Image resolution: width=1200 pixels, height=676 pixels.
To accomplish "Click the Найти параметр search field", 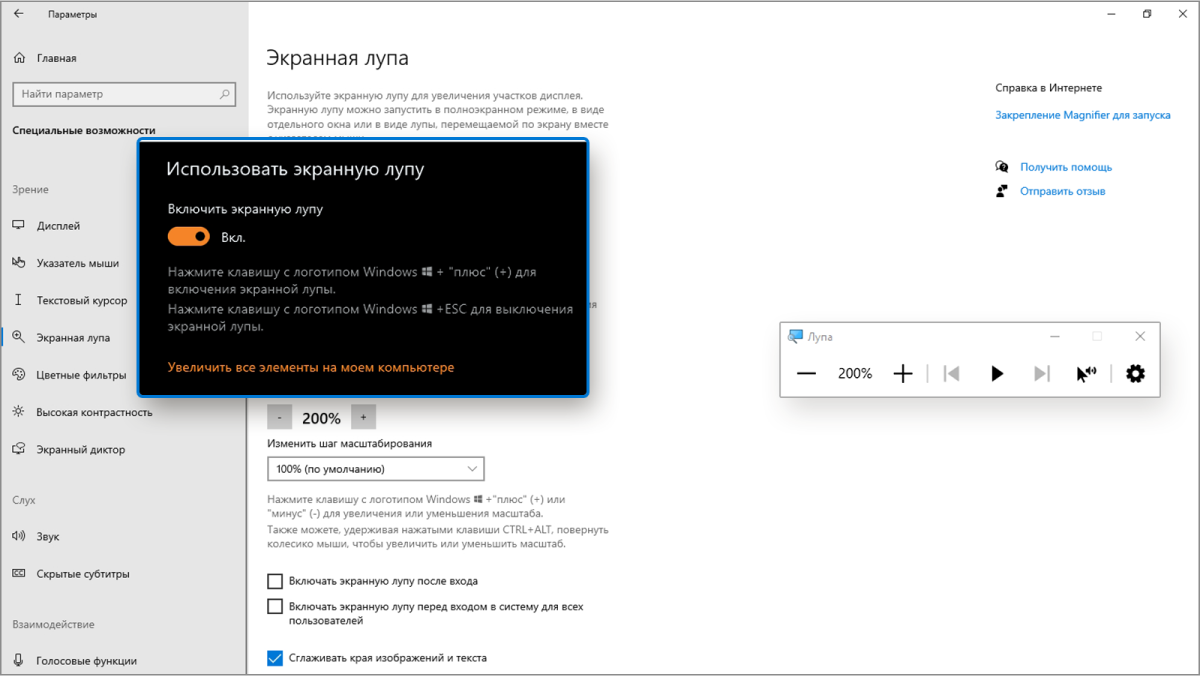I will pyautogui.click(x=124, y=94).
